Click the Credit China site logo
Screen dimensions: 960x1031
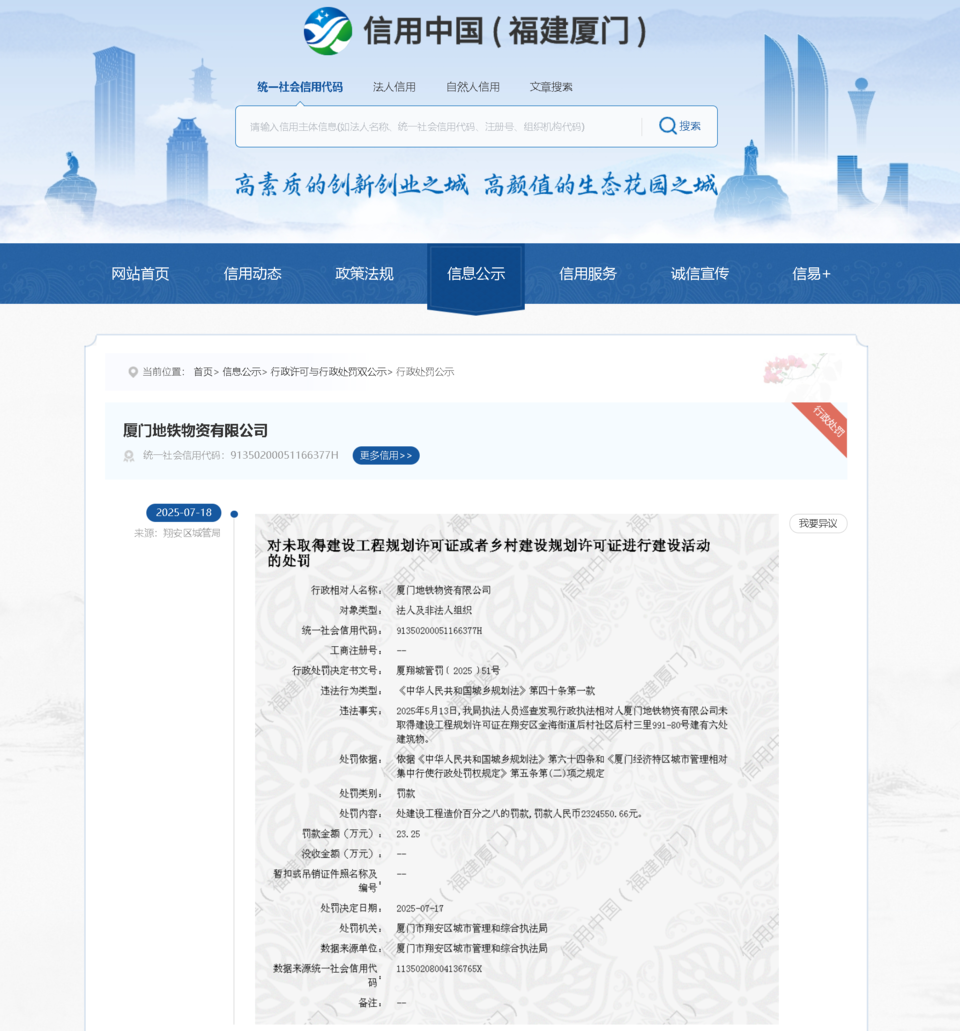(328, 32)
